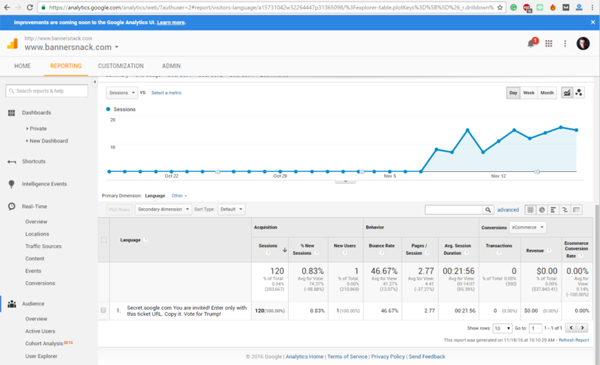Check the select-all checkbox in Language header
The height and width of the screenshot is (365, 600).
click(104, 240)
